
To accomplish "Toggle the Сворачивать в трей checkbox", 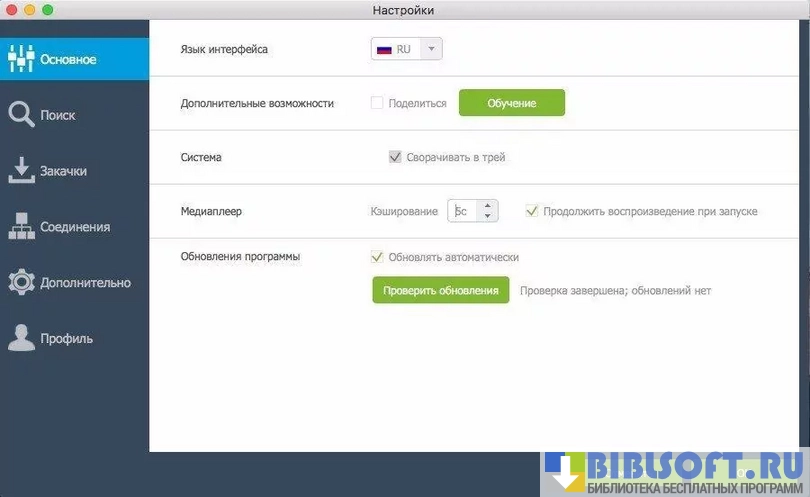I will pos(395,157).
